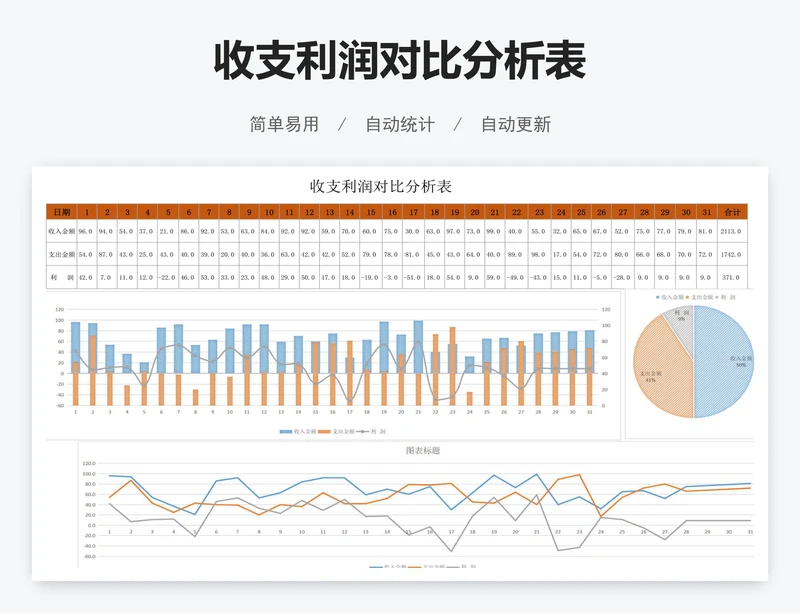Click 收入金额 entry in pie chart legend
The image size is (800, 613).
pos(670,297)
